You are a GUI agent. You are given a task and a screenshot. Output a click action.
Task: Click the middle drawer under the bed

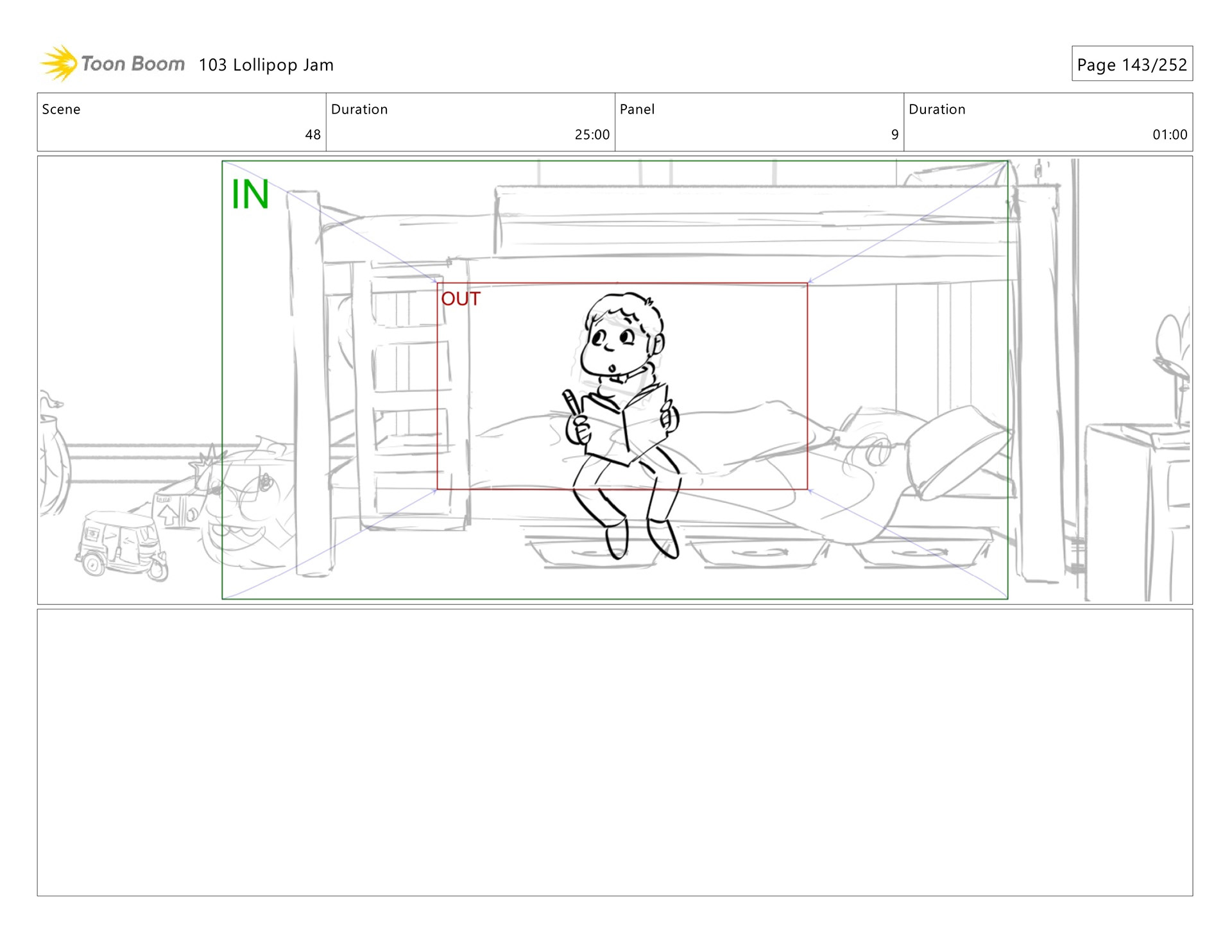pyautogui.click(x=759, y=552)
